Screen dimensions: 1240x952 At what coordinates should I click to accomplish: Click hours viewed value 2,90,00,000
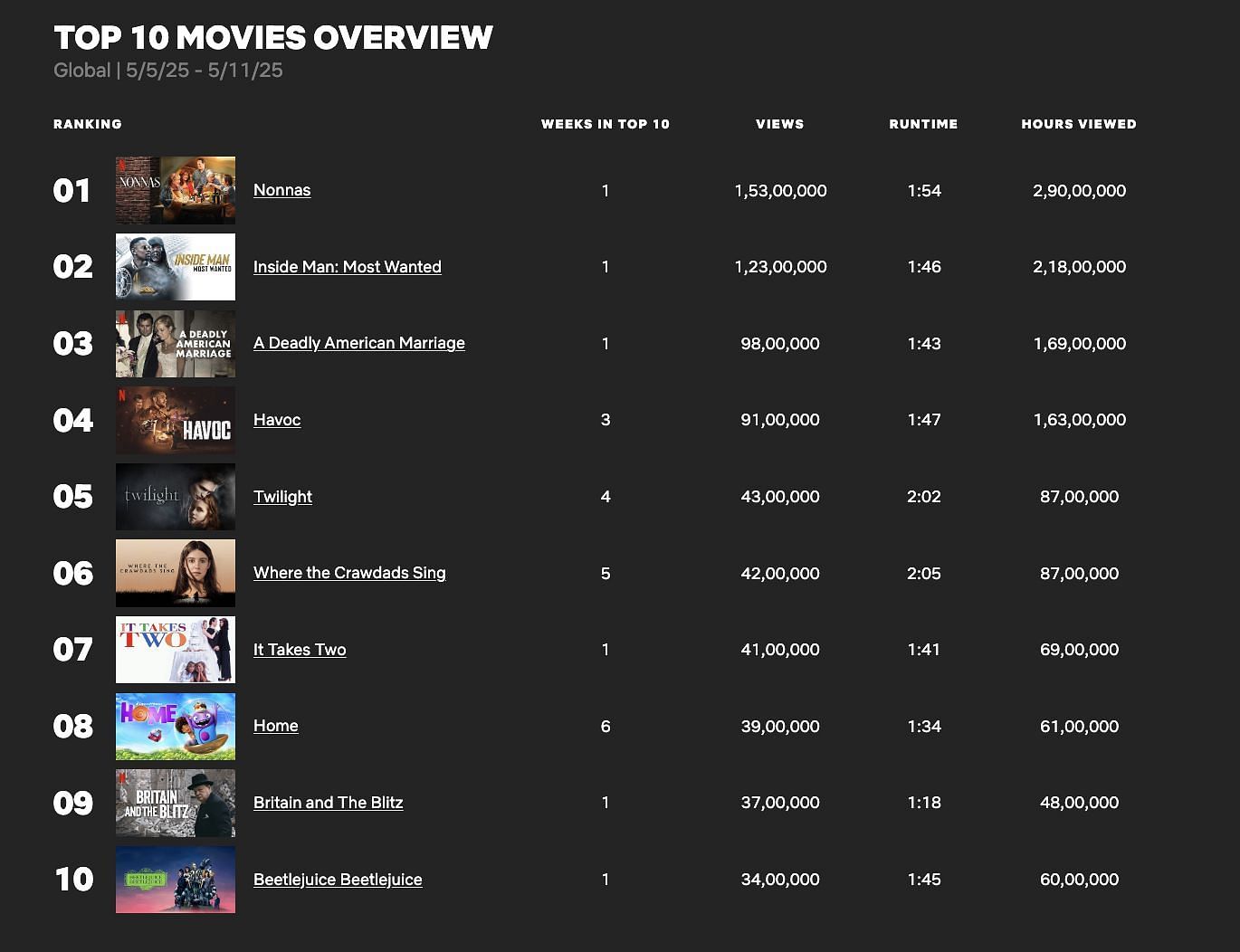pyautogui.click(x=1079, y=191)
